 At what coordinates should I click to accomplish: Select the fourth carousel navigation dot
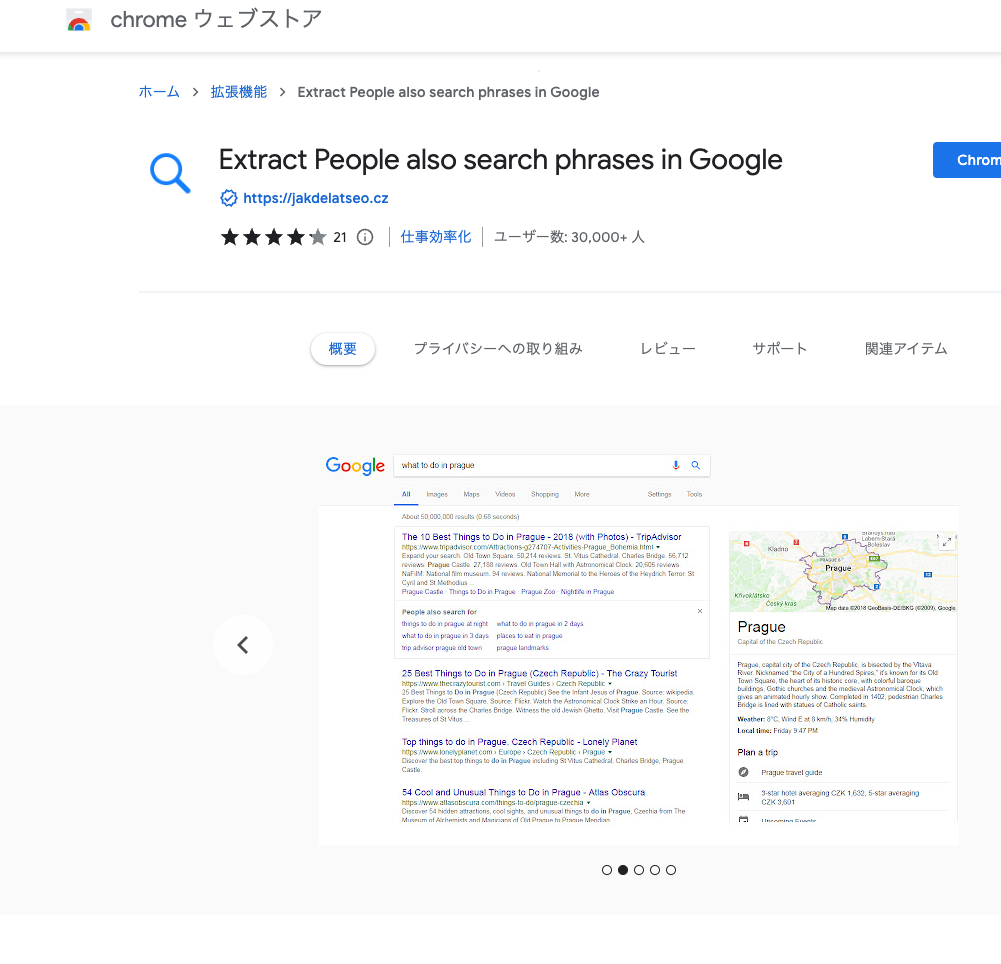point(655,870)
